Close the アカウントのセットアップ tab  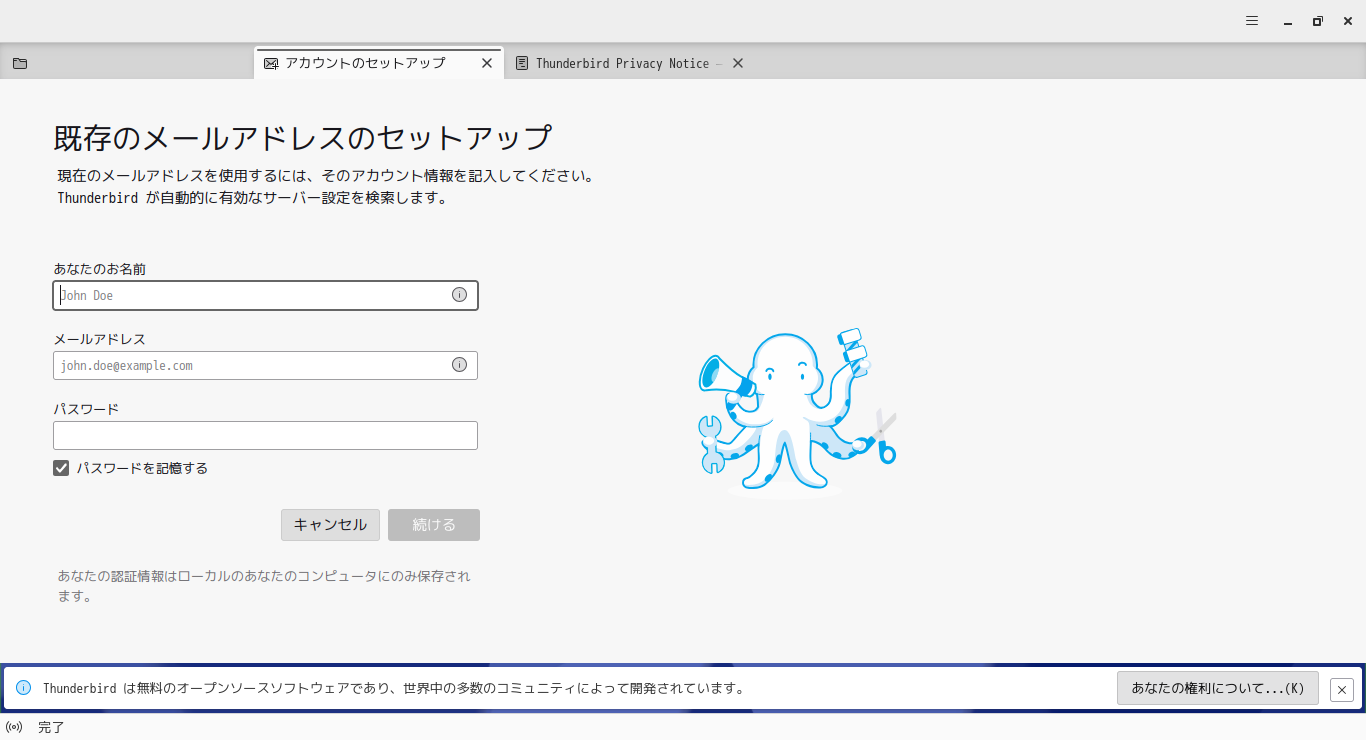pyautogui.click(x=487, y=63)
